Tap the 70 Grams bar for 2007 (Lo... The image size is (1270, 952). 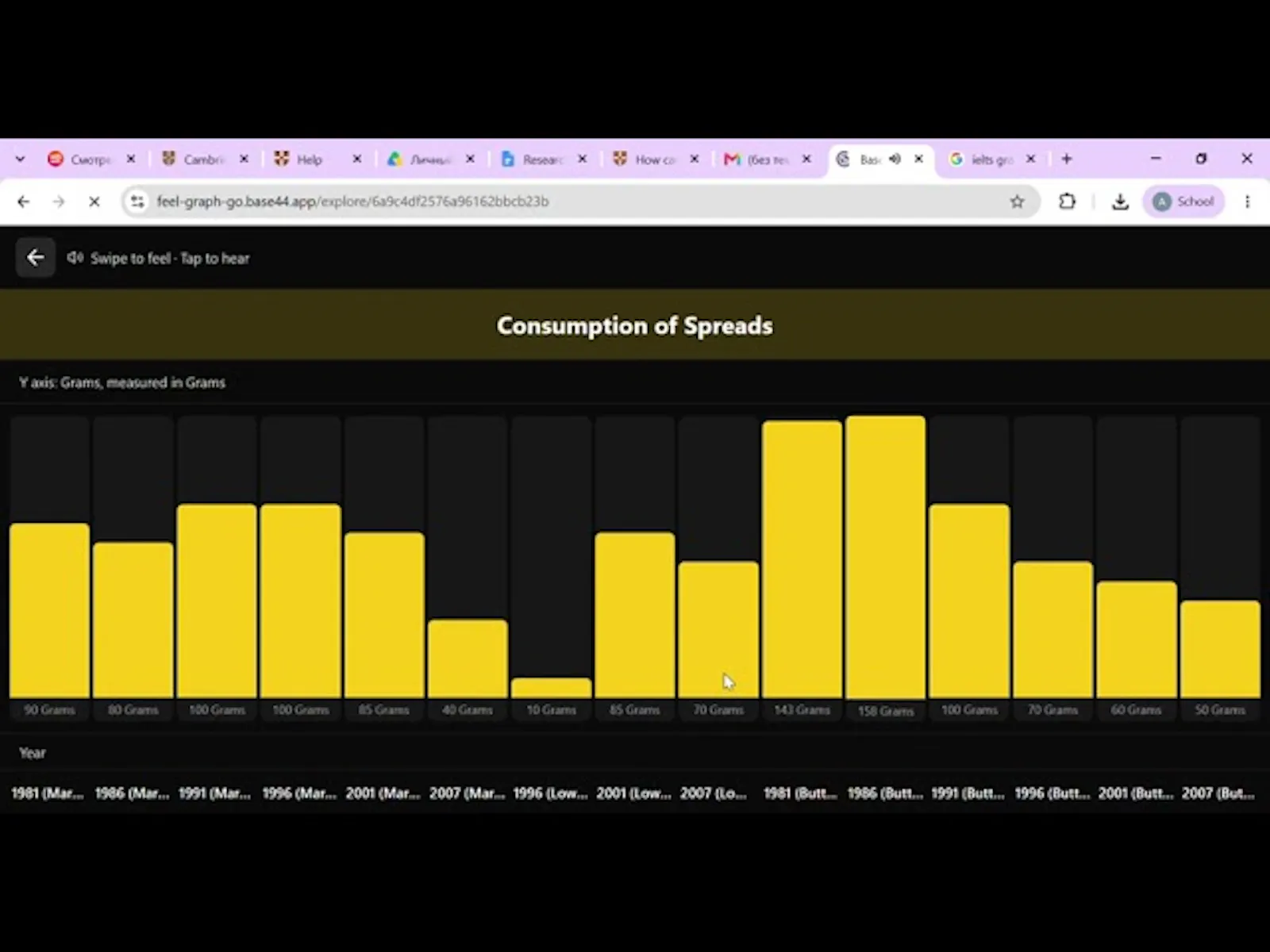tap(718, 630)
